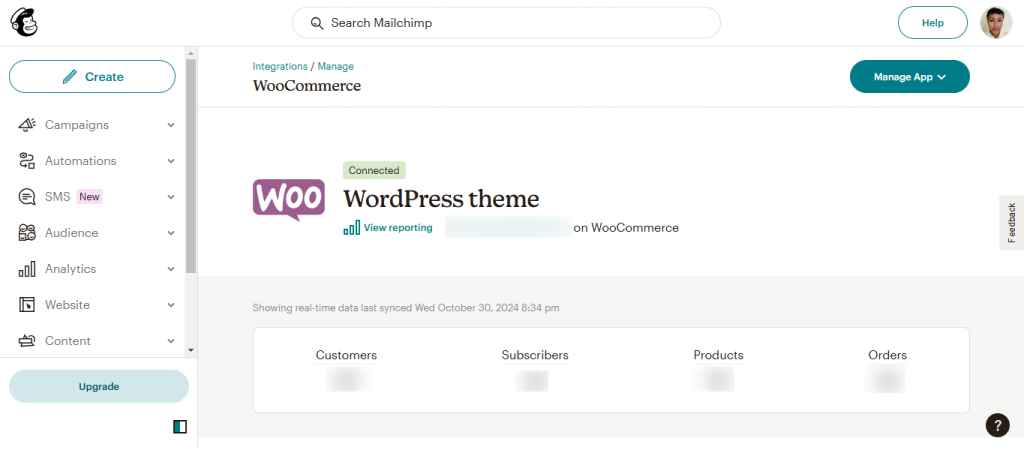Expand the Analytics chevron
Image resolution: width=1024 pixels, height=471 pixels.
171,268
